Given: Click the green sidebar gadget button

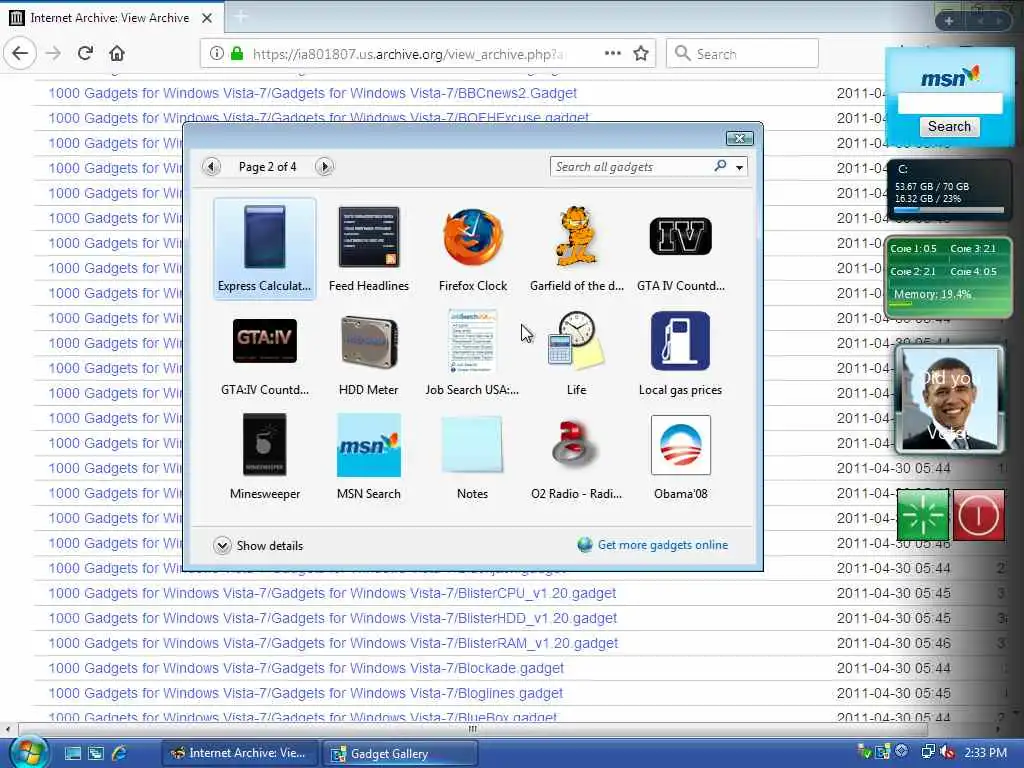Looking at the screenshot, I should click(x=923, y=515).
